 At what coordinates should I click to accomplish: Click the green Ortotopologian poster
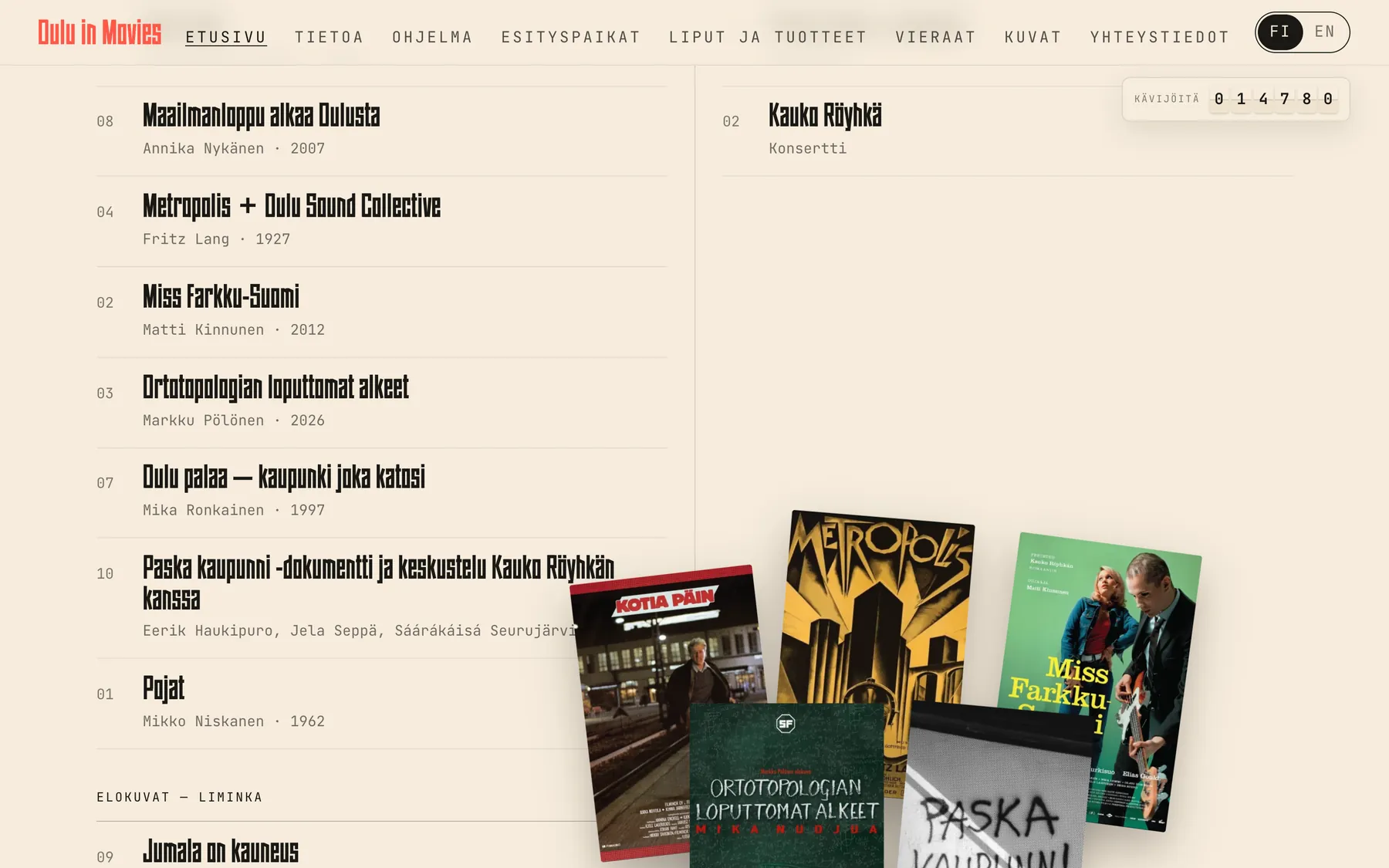tap(786, 785)
